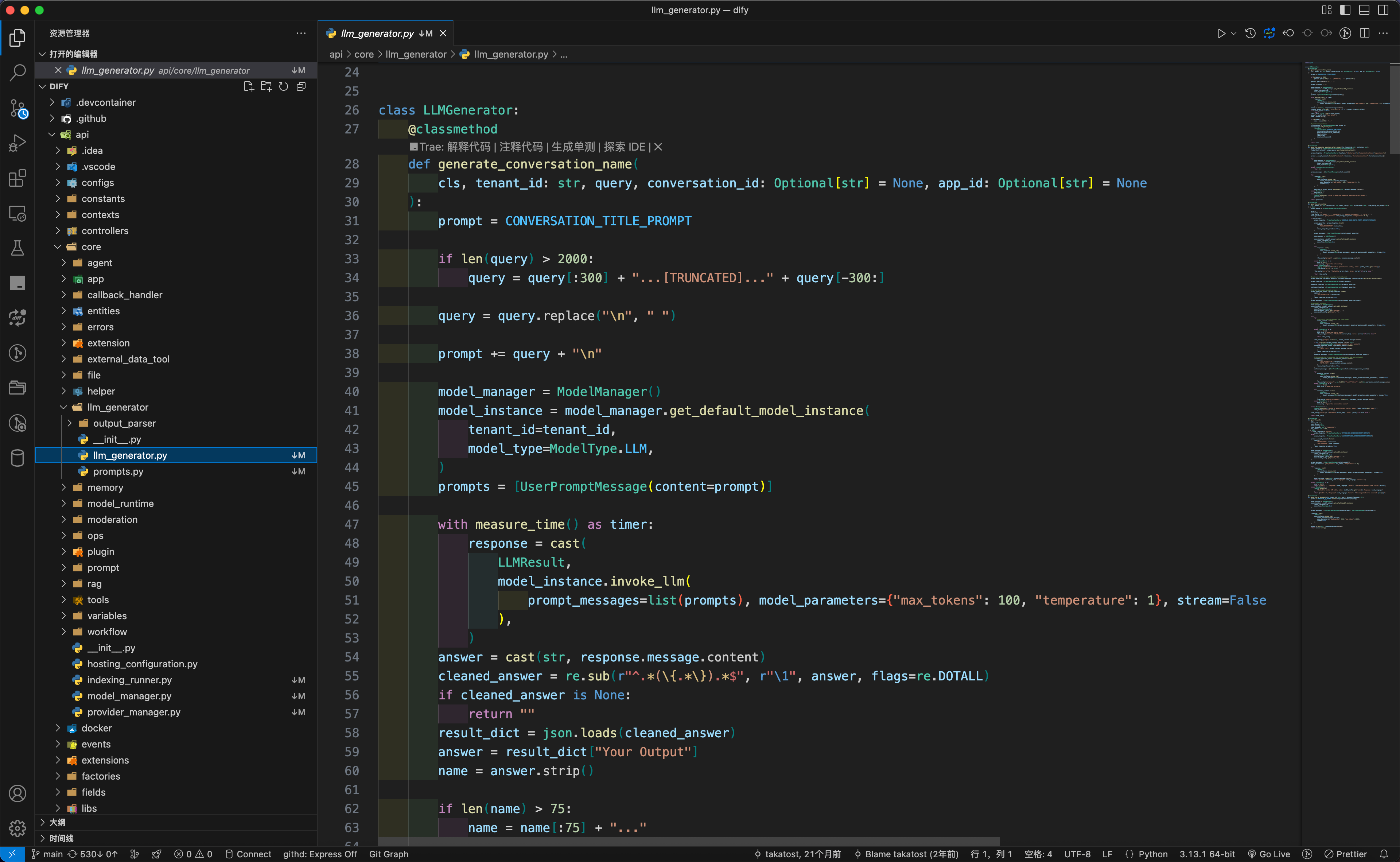Expand the 大纲 outline section
Image resolution: width=1400 pixels, height=862 pixels.
pos(57,822)
